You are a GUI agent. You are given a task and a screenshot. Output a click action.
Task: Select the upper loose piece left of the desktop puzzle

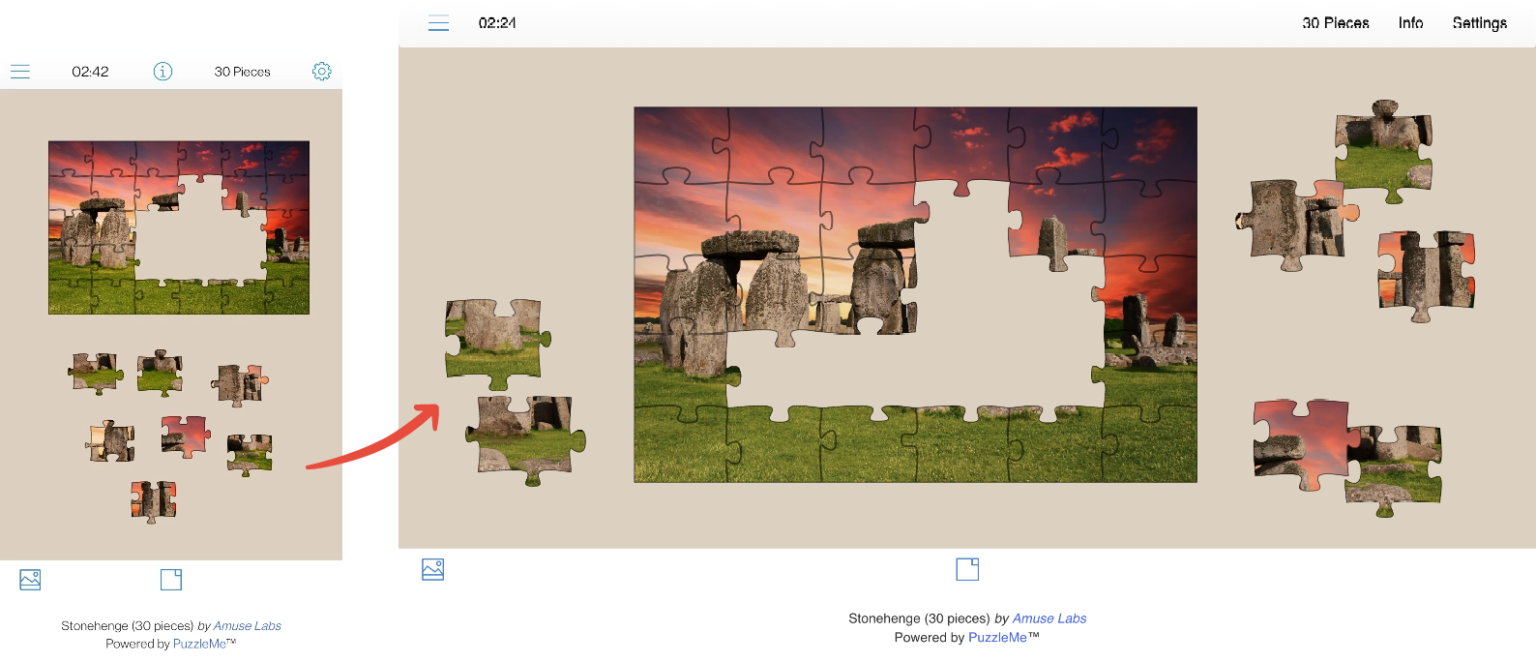(x=498, y=343)
